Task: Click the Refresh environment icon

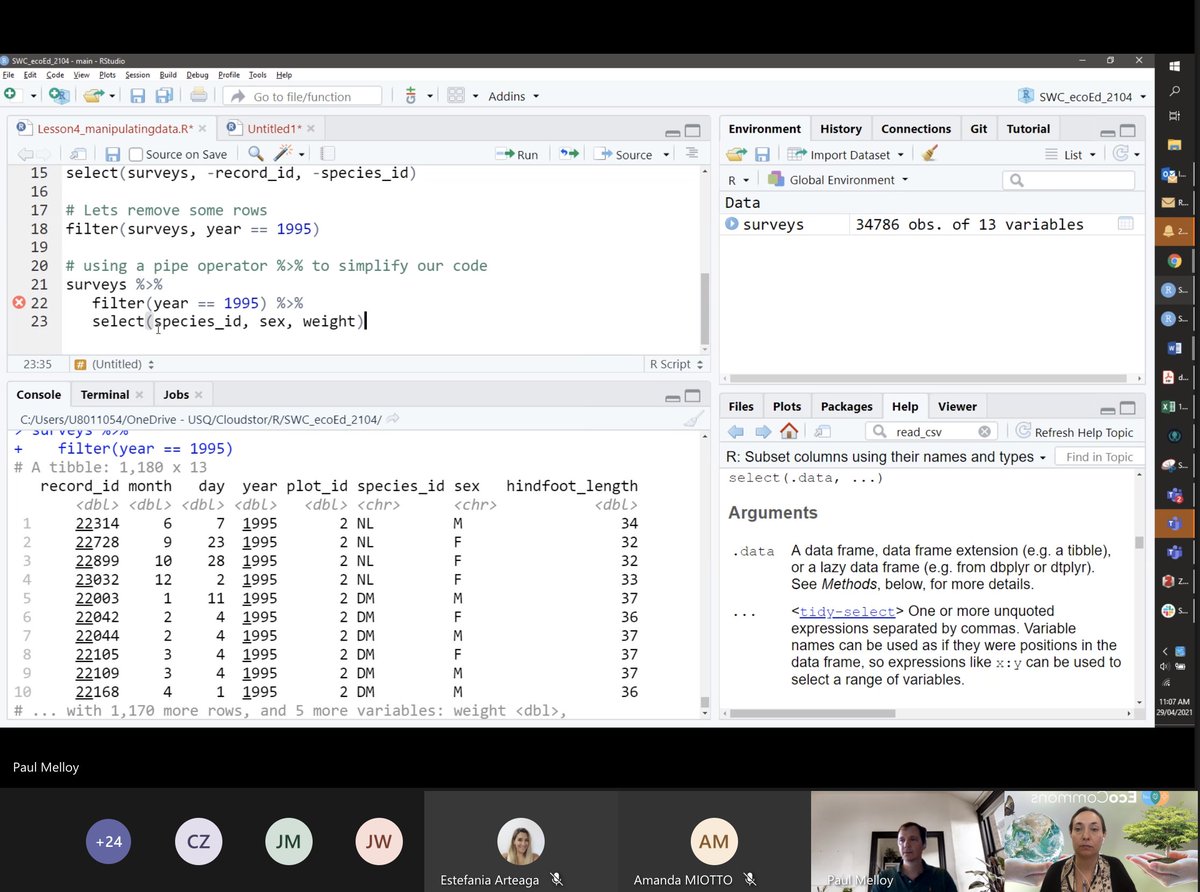Action: (1121, 154)
